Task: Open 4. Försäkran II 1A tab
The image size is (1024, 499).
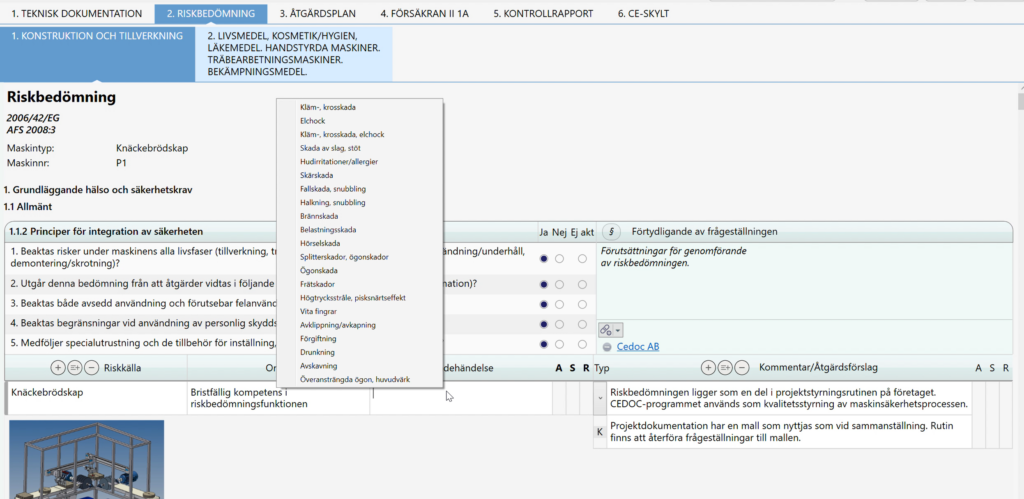Action: (x=424, y=13)
